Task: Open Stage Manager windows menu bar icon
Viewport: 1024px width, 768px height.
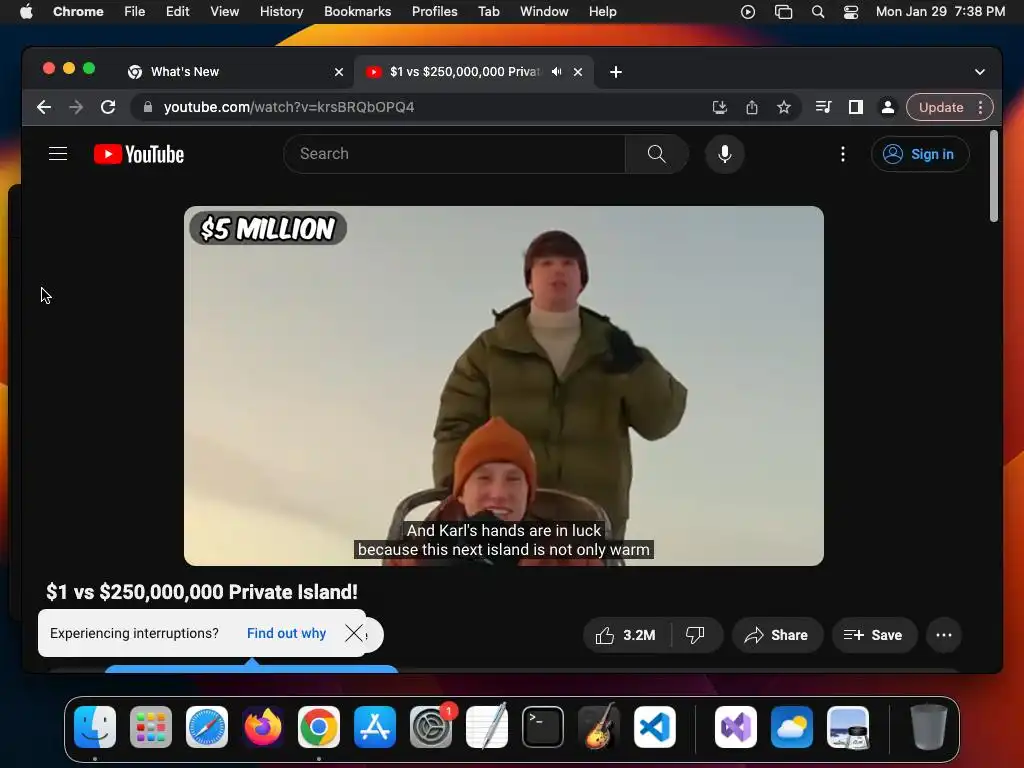Action: 783,12
